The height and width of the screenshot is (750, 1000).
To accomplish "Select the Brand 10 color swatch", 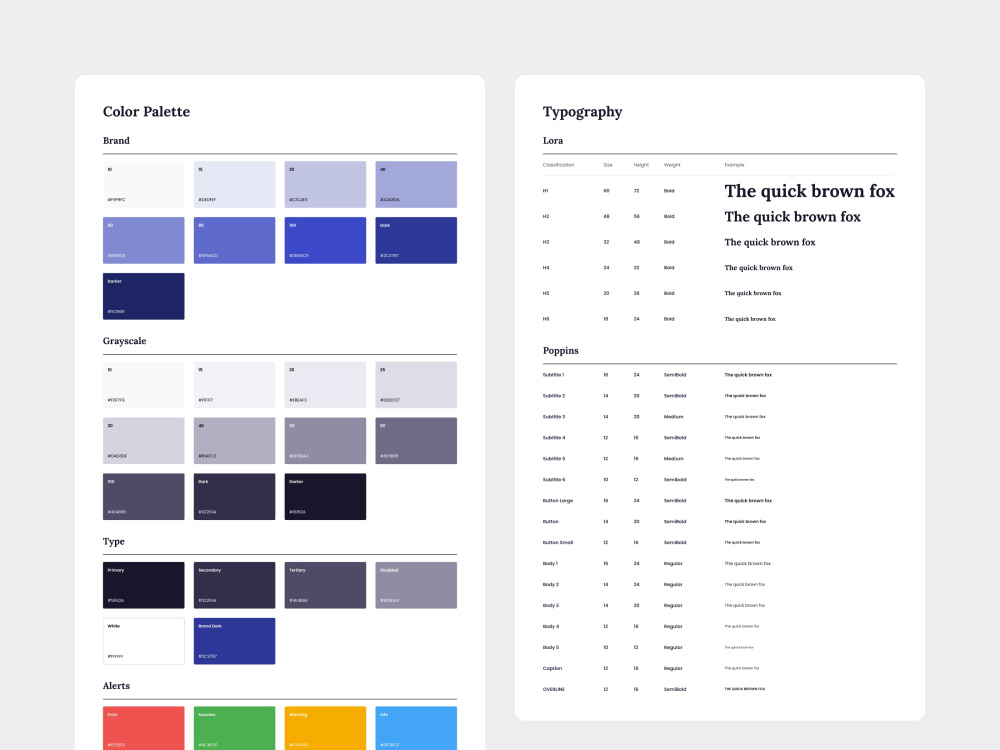I will point(143,184).
